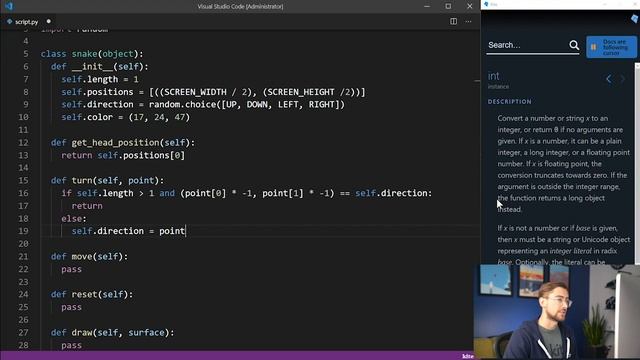The height and width of the screenshot is (360, 640).
Task: Click the 'int' heading in Kite docs
Action: (x=493, y=76)
